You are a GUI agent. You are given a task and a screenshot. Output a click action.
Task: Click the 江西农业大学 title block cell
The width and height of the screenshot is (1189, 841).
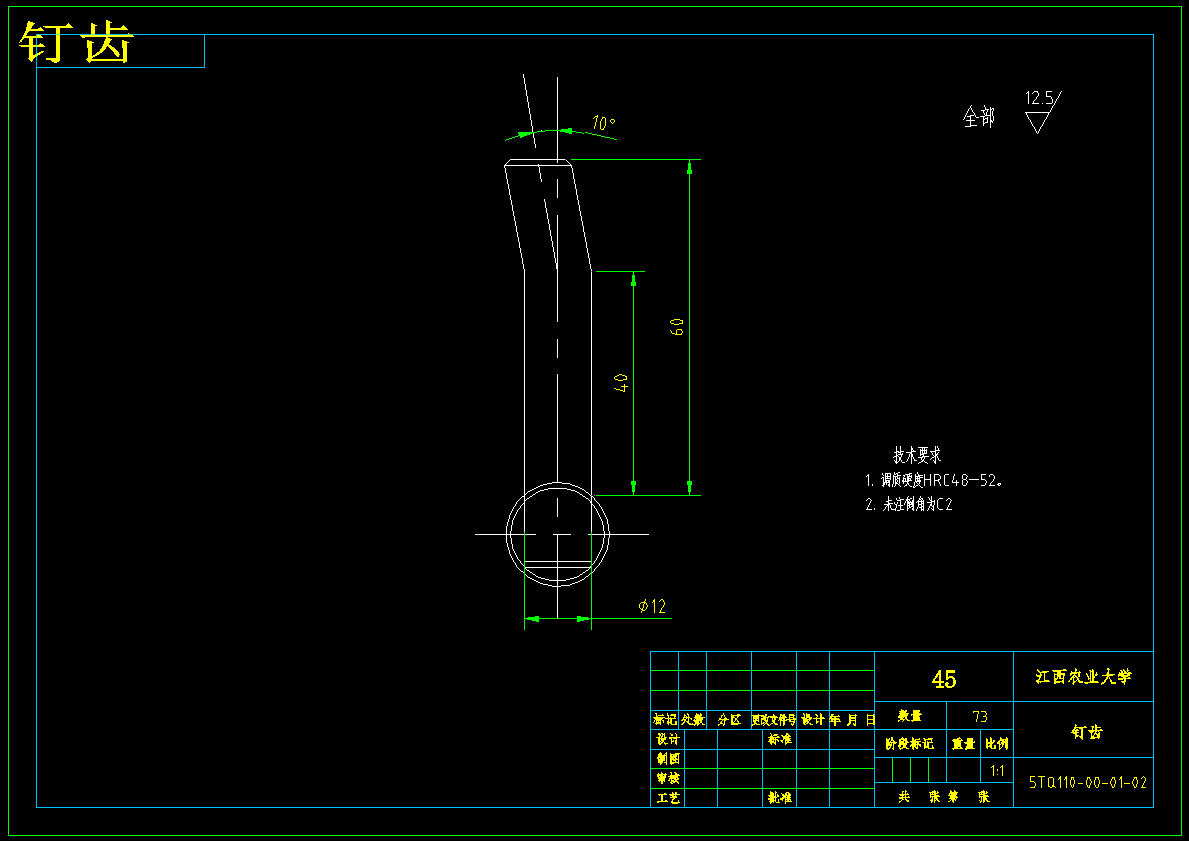click(x=1083, y=676)
